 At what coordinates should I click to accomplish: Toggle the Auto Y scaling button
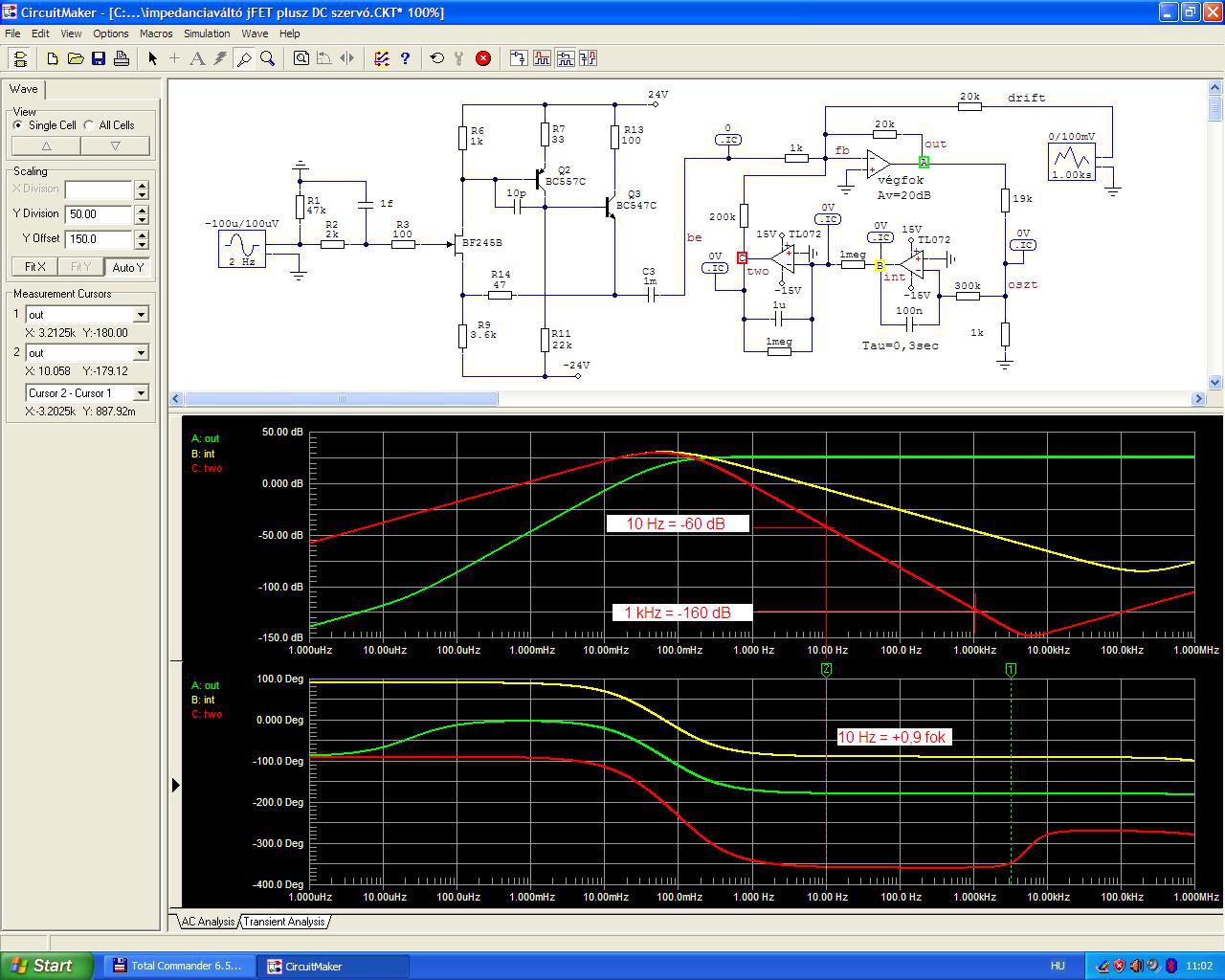[127, 267]
